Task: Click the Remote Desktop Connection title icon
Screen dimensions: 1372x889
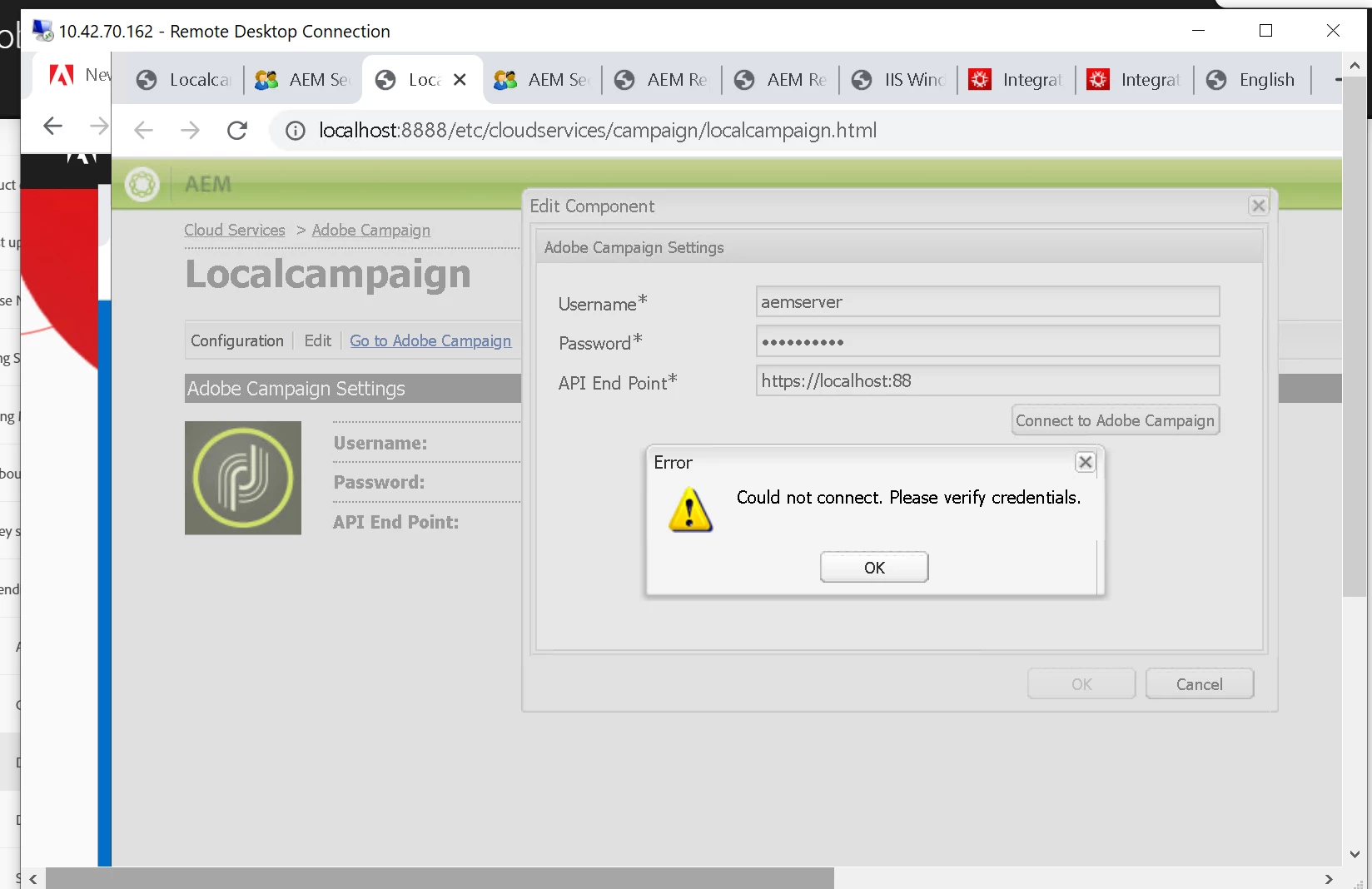Action: point(42,31)
